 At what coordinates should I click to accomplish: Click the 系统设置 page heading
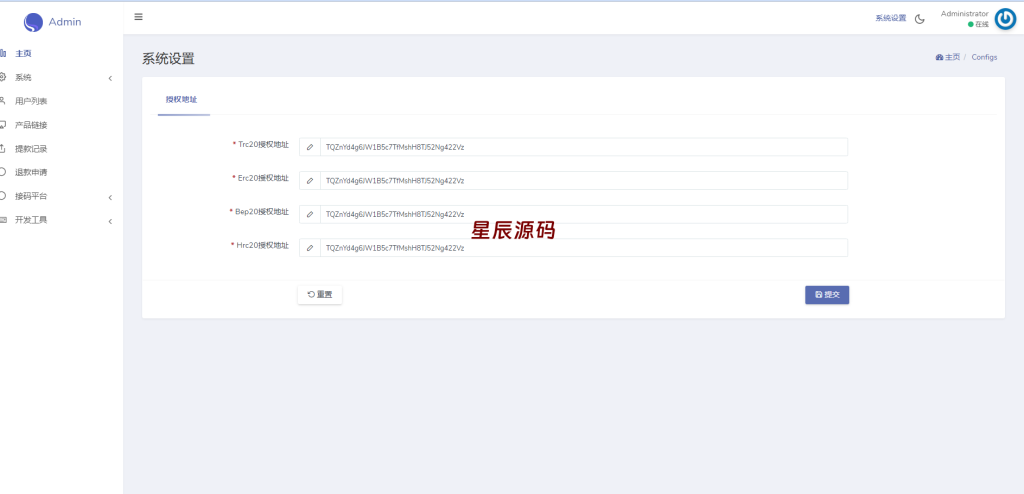168,58
